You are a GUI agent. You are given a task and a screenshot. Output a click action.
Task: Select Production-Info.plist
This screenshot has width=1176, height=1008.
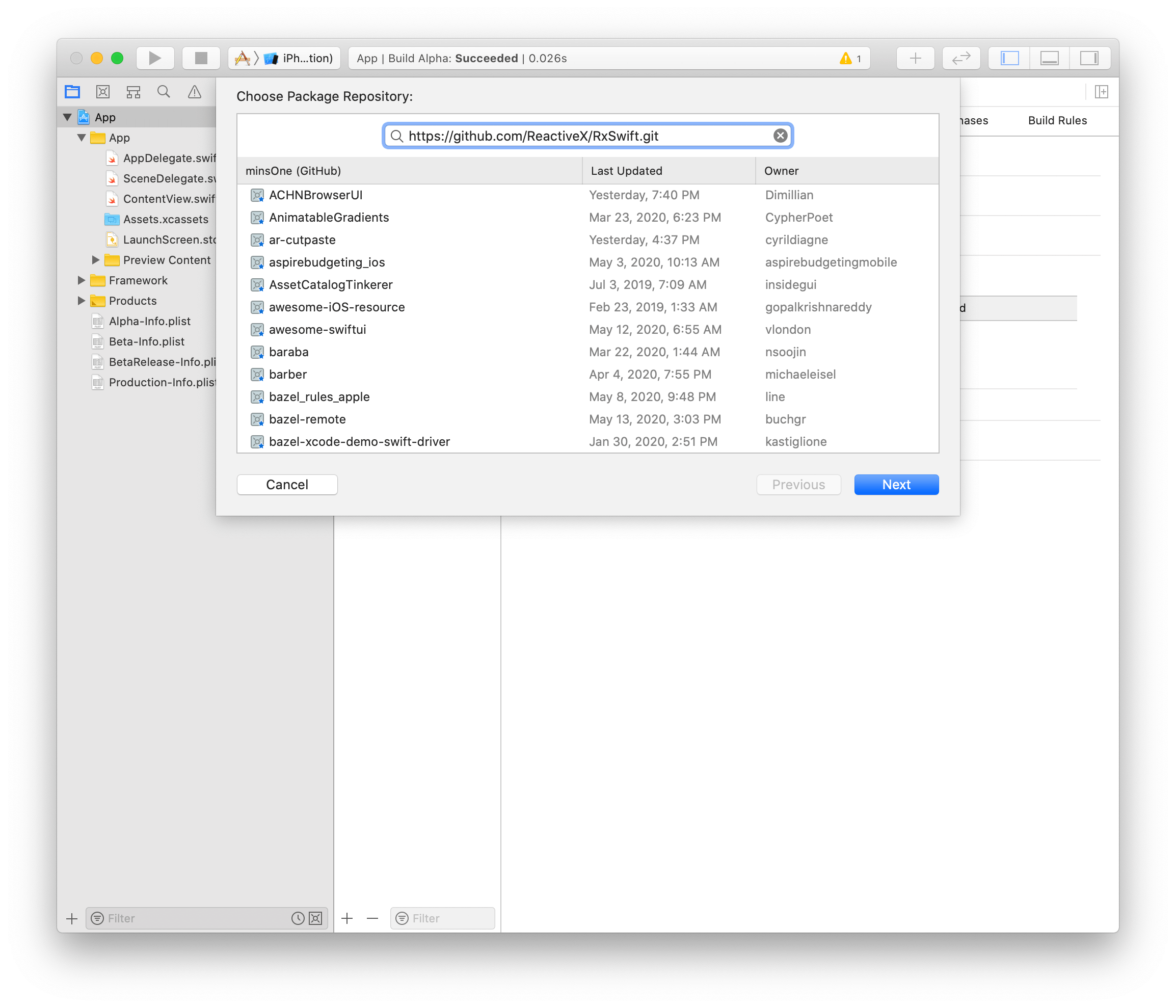click(153, 383)
